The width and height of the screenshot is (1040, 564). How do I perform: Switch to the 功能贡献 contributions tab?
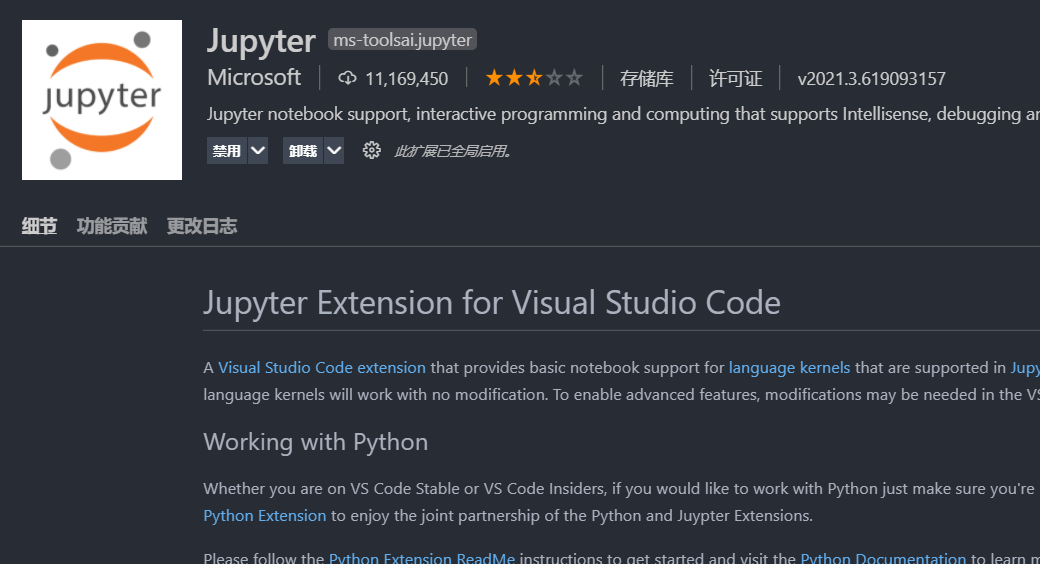pyautogui.click(x=112, y=226)
